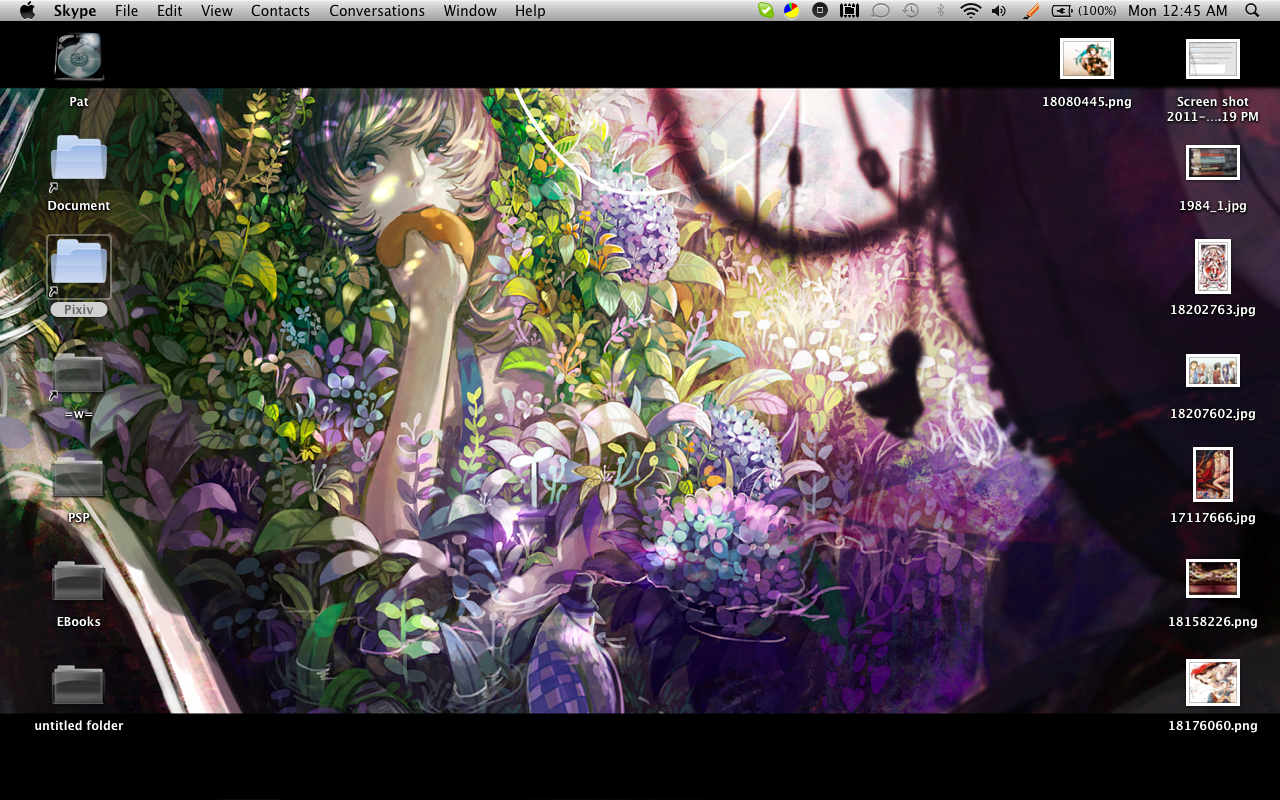Click the battery status icon
The image size is (1280, 800).
(1062, 10)
